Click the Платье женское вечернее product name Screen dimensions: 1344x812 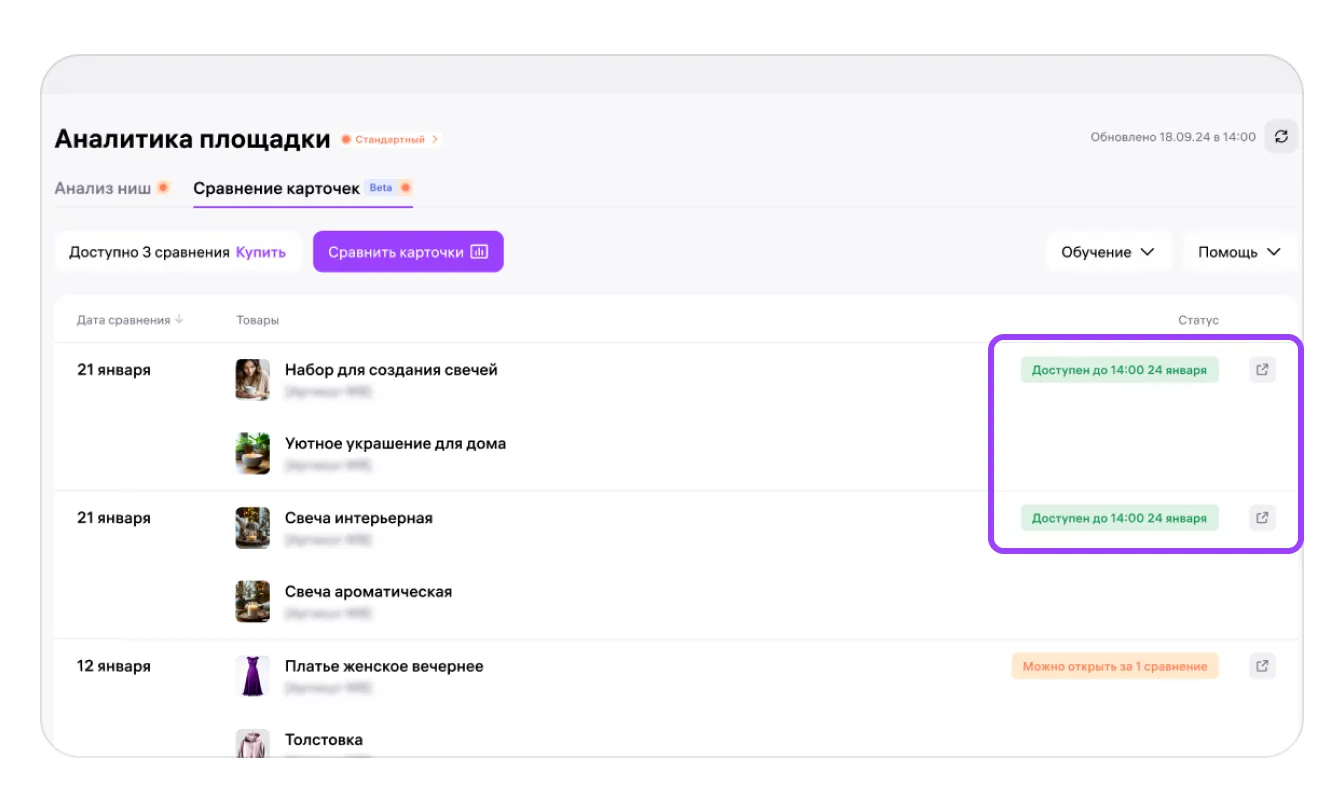[x=384, y=666]
